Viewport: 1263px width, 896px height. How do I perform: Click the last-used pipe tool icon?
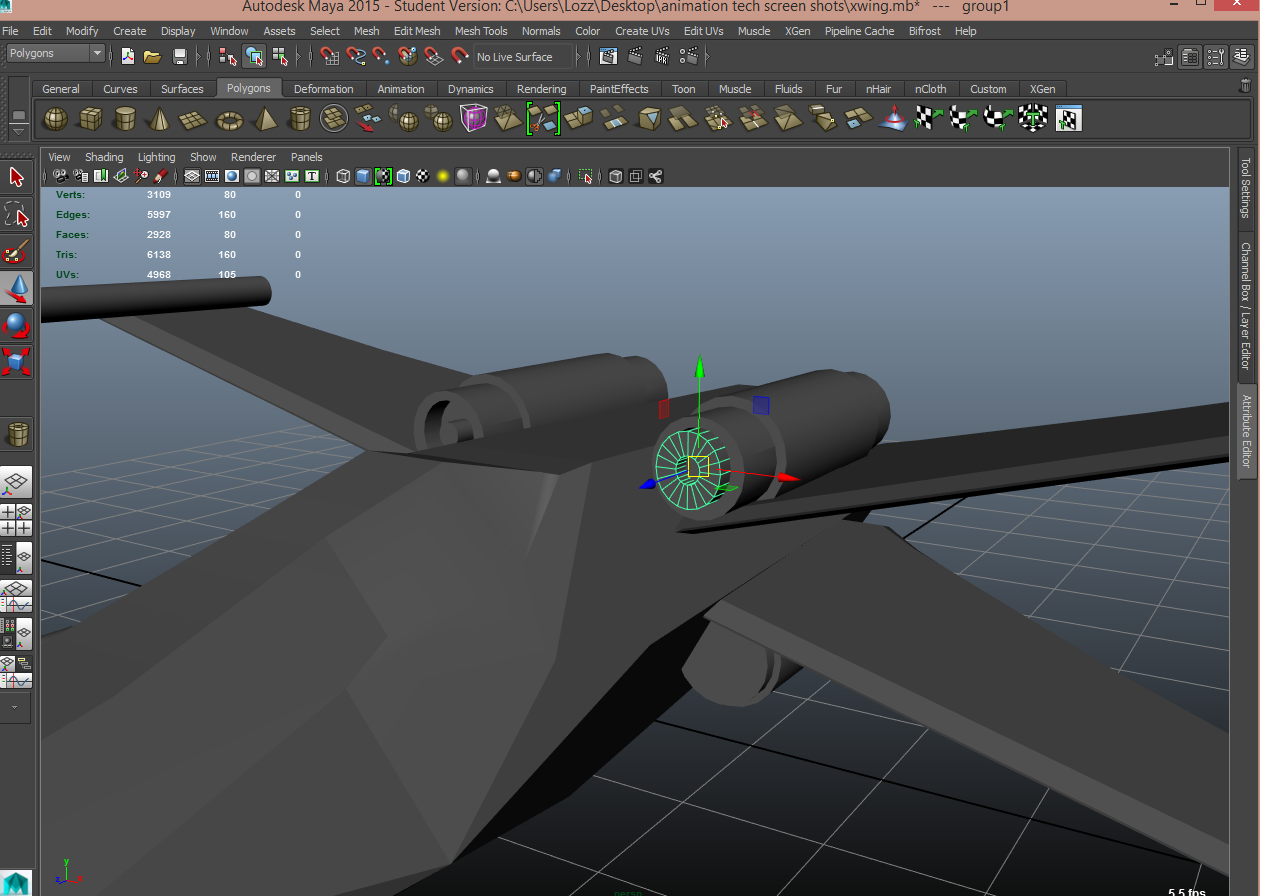(x=17, y=435)
